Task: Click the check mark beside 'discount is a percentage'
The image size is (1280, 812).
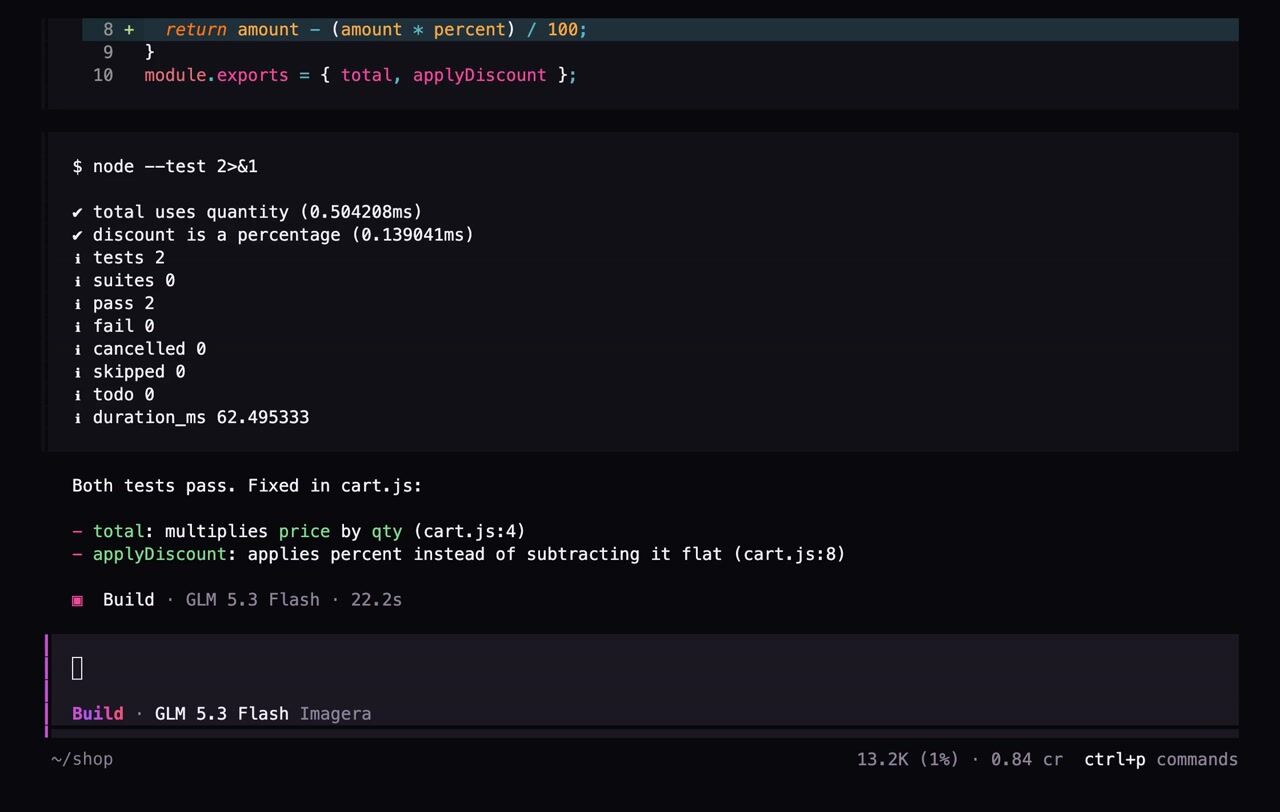Action: [77, 235]
